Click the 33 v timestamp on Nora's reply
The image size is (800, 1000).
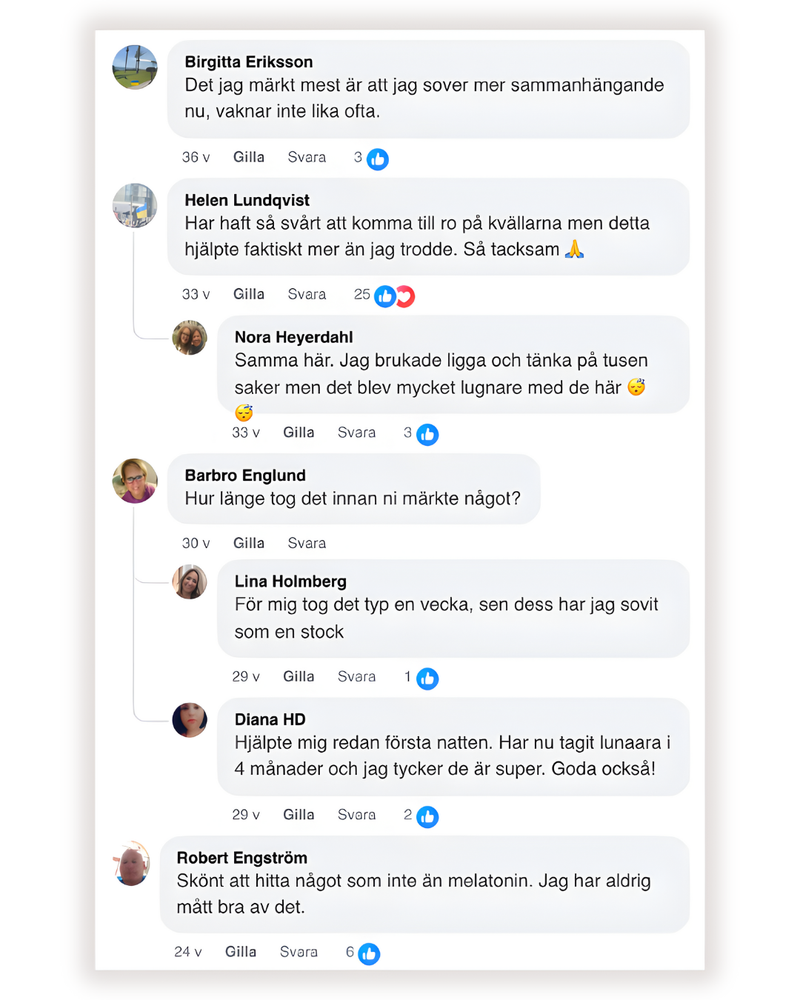coord(246,433)
